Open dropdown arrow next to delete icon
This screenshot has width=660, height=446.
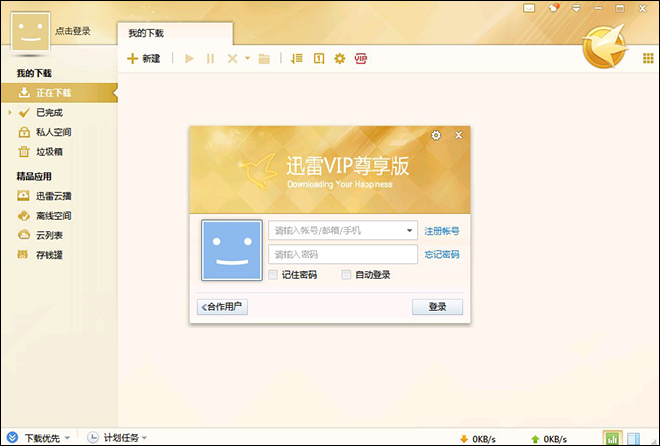pyautogui.click(x=248, y=58)
